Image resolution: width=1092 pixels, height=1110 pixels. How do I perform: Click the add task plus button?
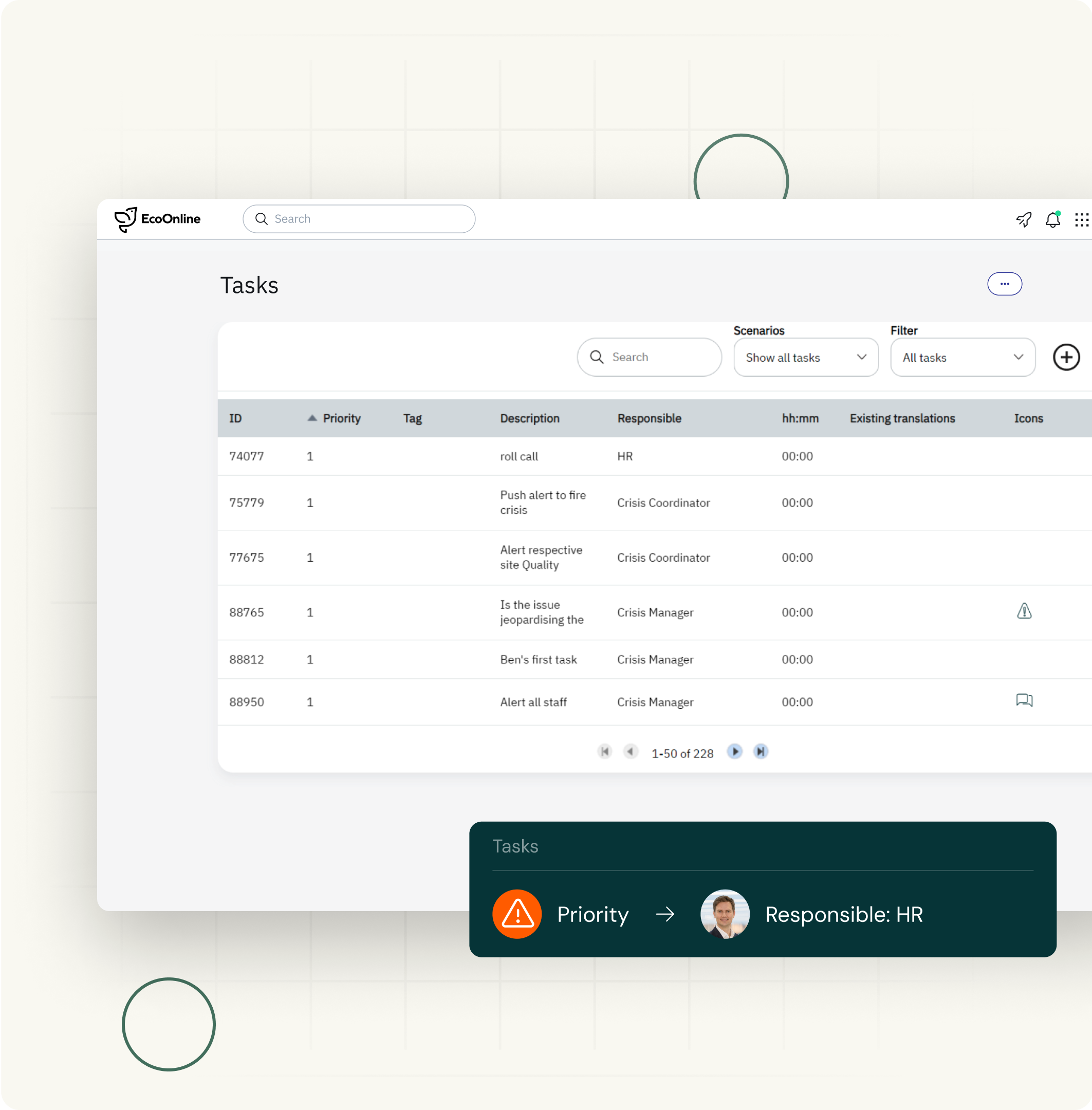(1066, 357)
